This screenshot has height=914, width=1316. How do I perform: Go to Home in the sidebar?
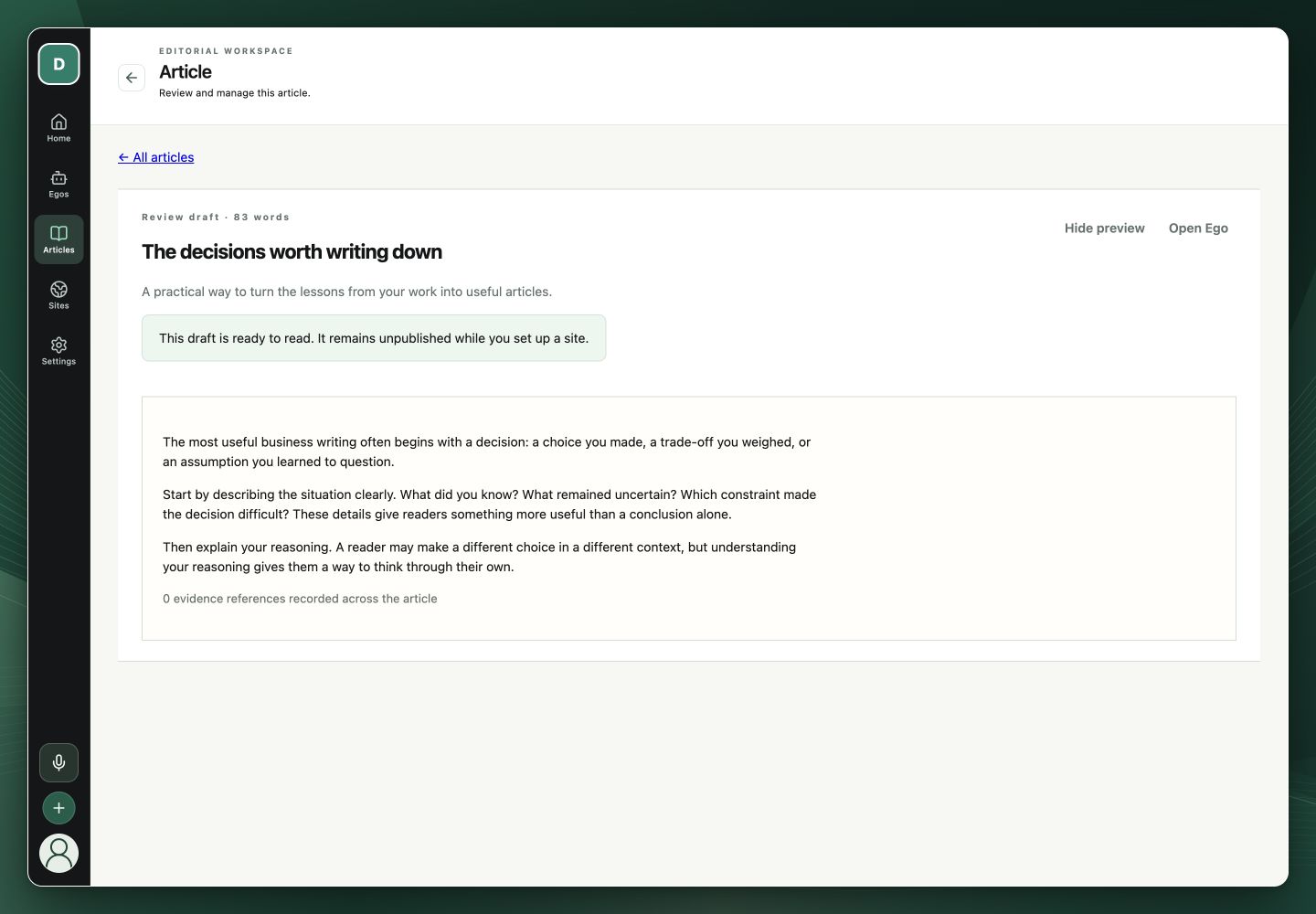[58, 128]
